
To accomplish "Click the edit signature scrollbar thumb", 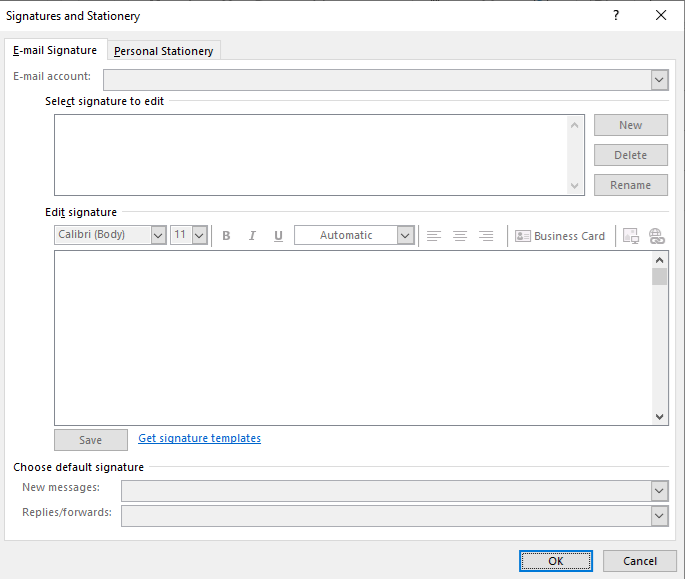I will click(x=660, y=277).
